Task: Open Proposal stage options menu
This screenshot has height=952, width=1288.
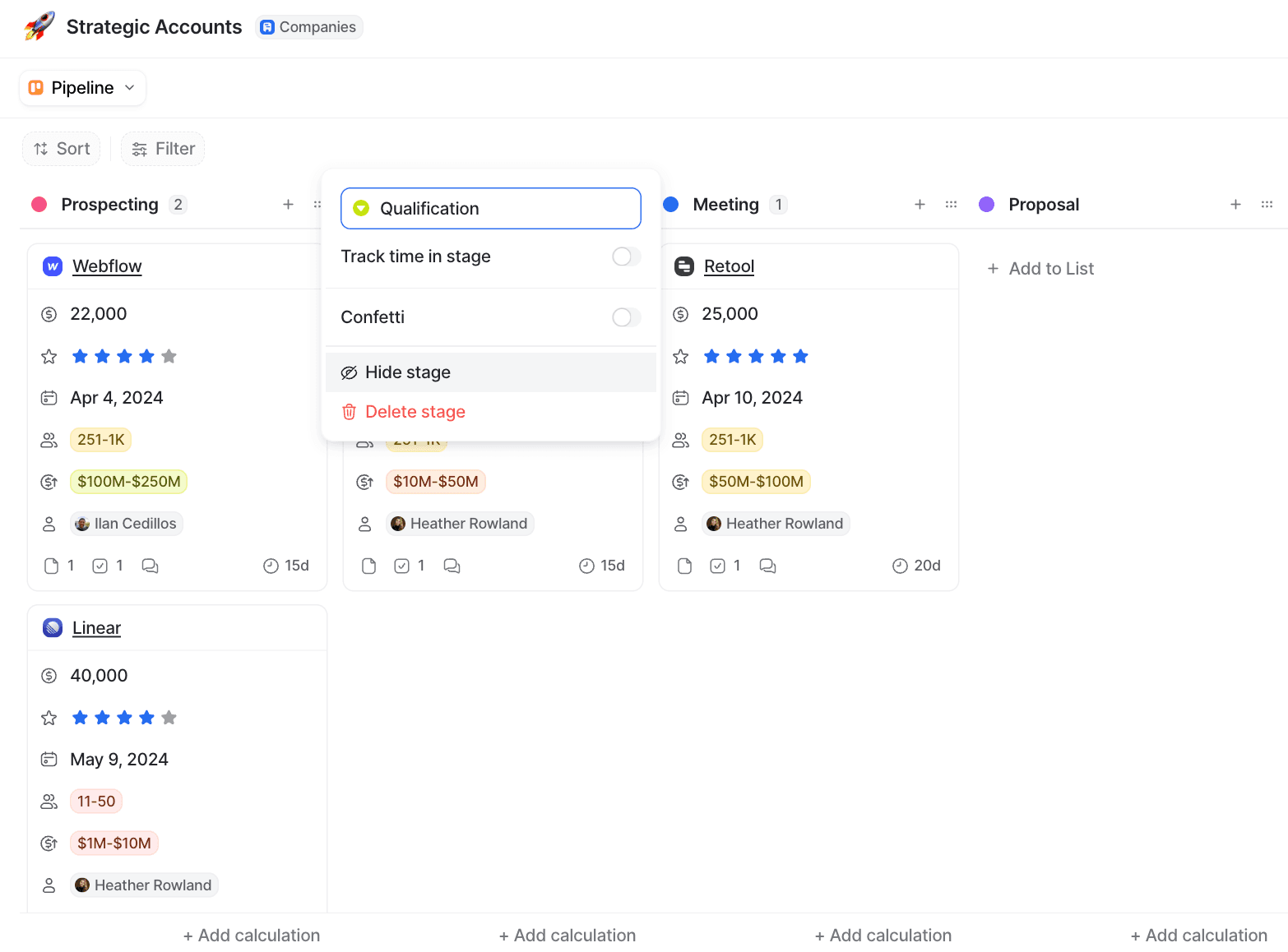Action: pyautogui.click(x=1267, y=205)
